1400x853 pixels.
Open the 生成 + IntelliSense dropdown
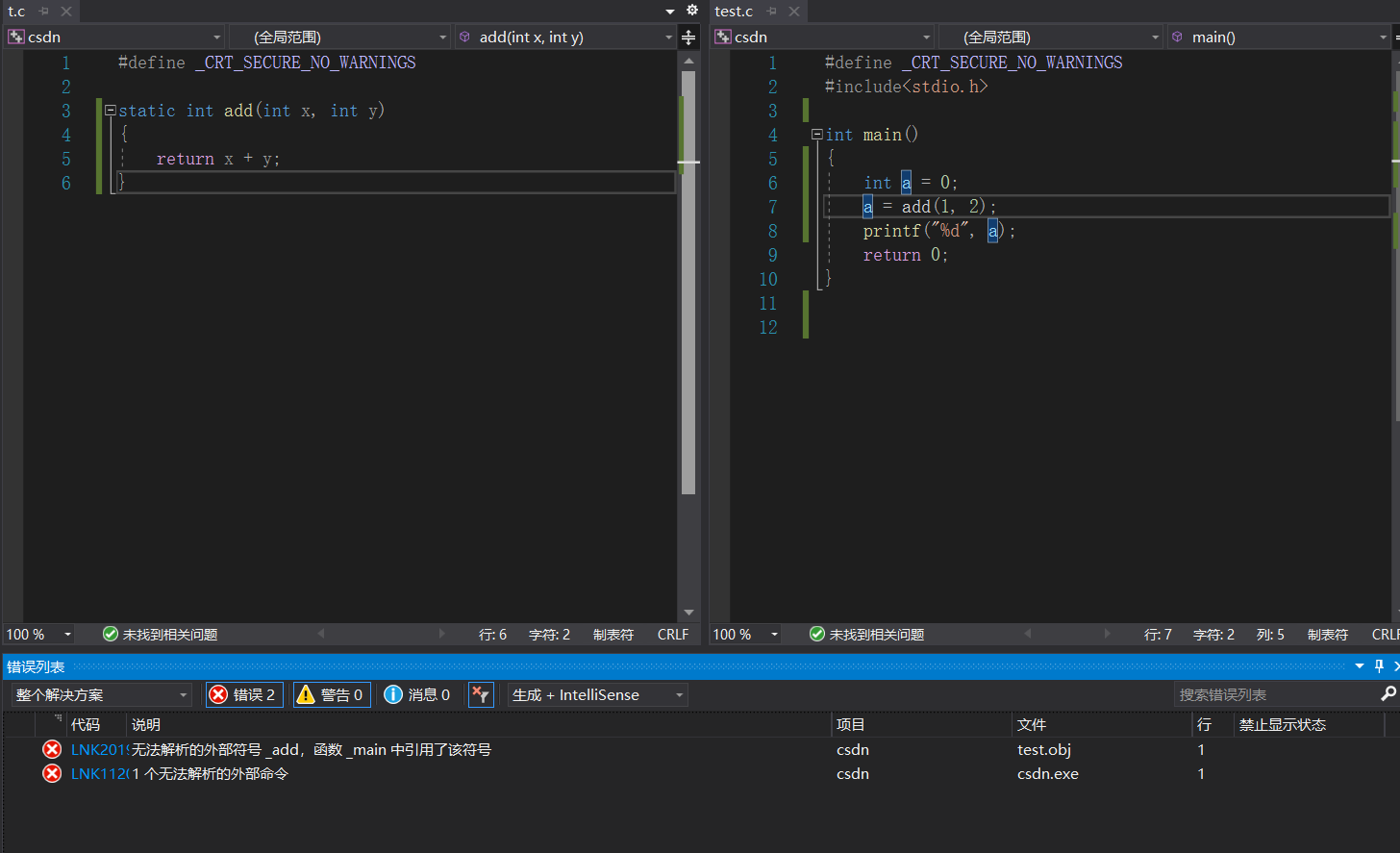(x=598, y=694)
